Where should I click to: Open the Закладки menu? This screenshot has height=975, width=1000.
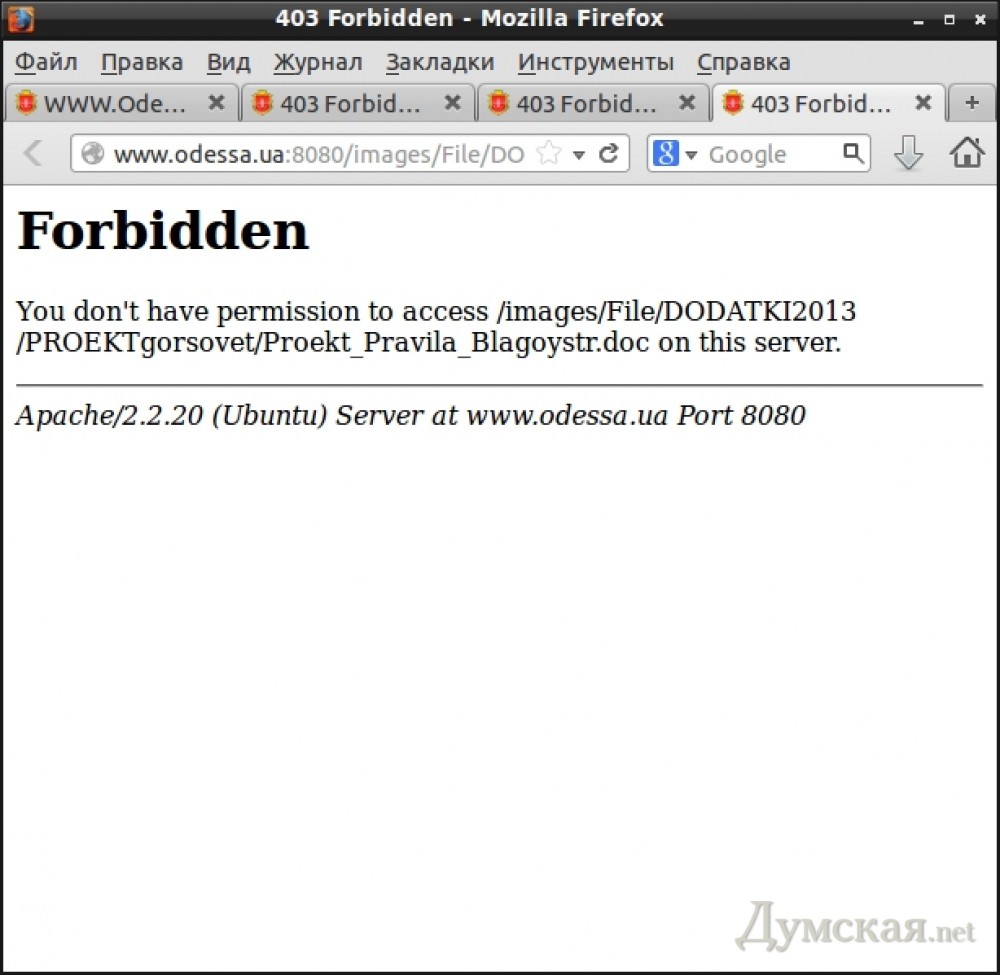click(440, 62)
